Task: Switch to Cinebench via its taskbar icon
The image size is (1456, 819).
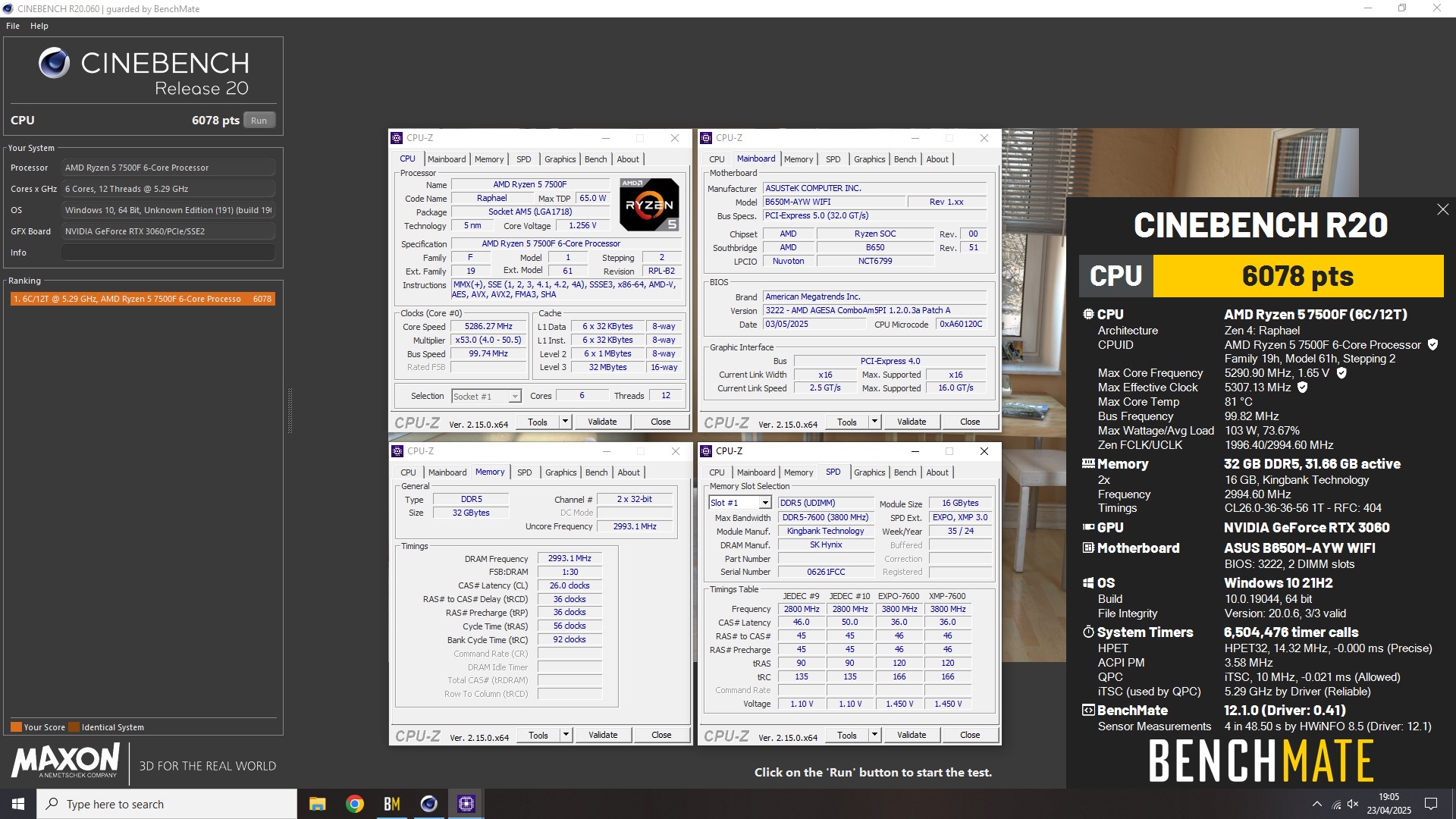Action: click(429, 804)
